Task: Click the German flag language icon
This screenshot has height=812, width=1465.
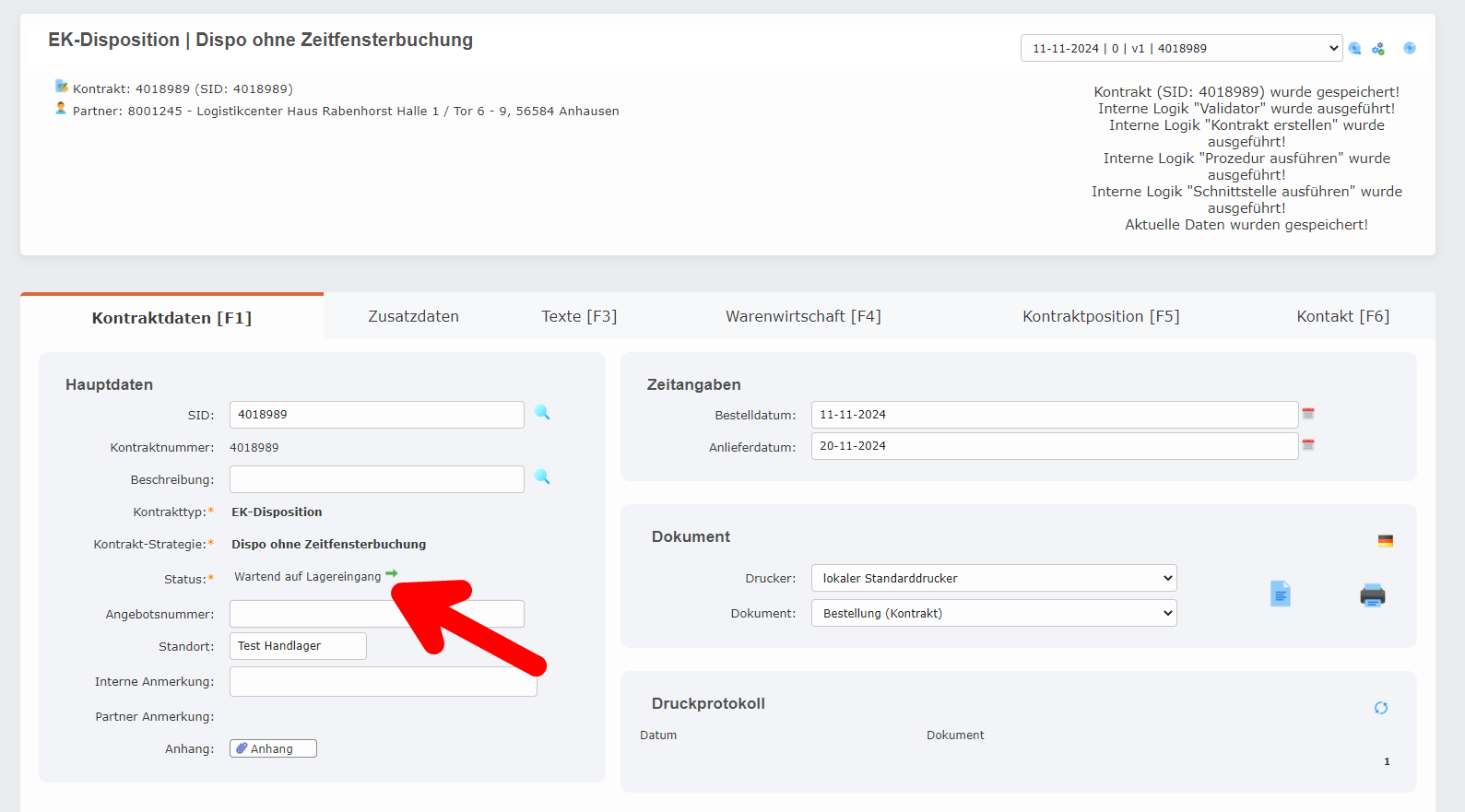Action: click(x=1386, y=541)
